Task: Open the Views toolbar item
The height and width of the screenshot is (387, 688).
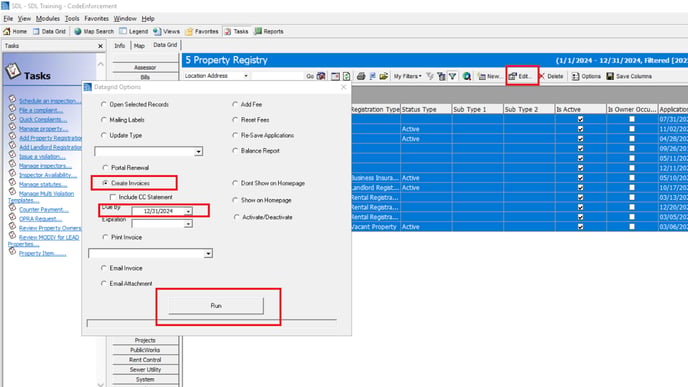Action: point(167,32)
